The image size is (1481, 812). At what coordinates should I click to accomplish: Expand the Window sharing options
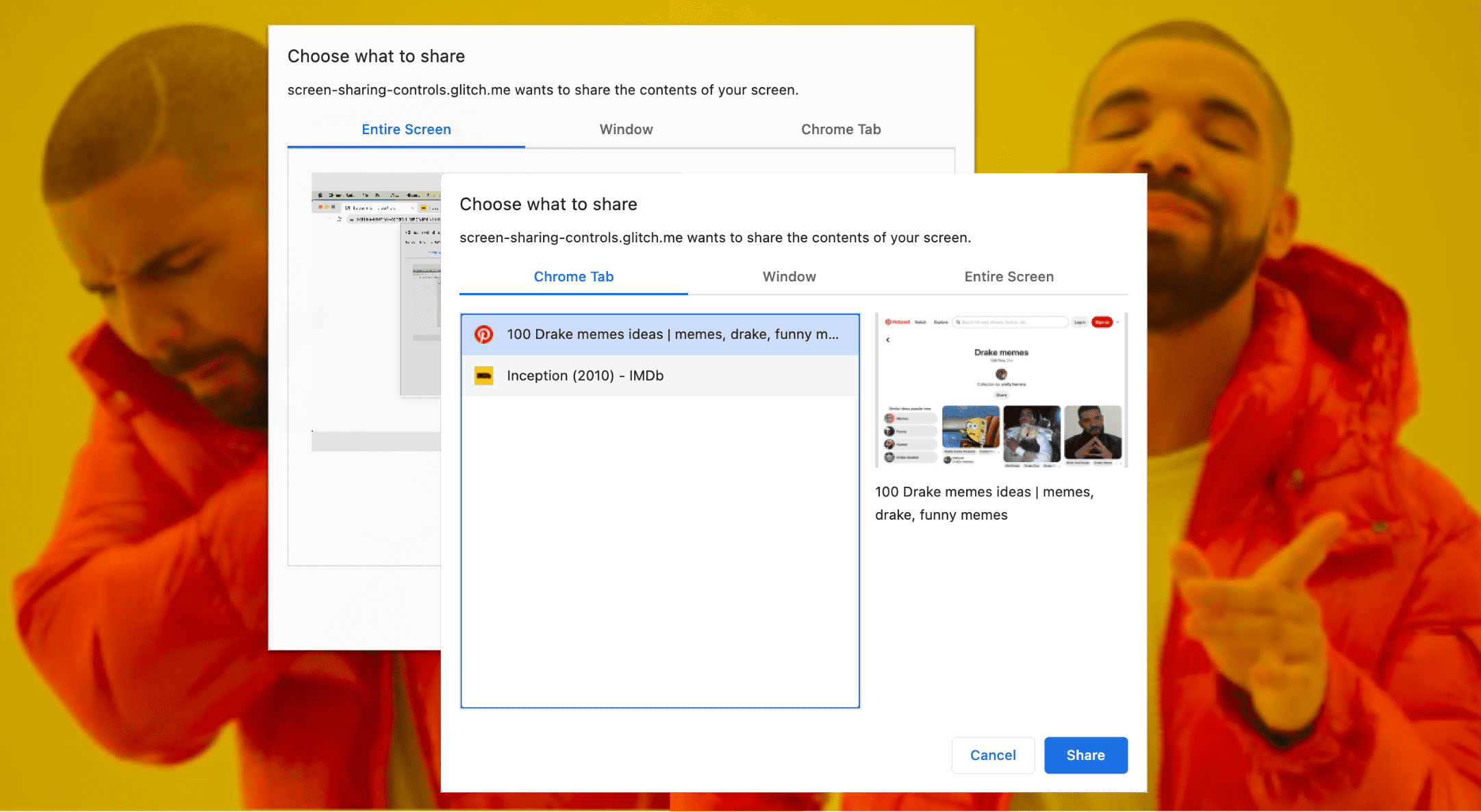[790, 276]
